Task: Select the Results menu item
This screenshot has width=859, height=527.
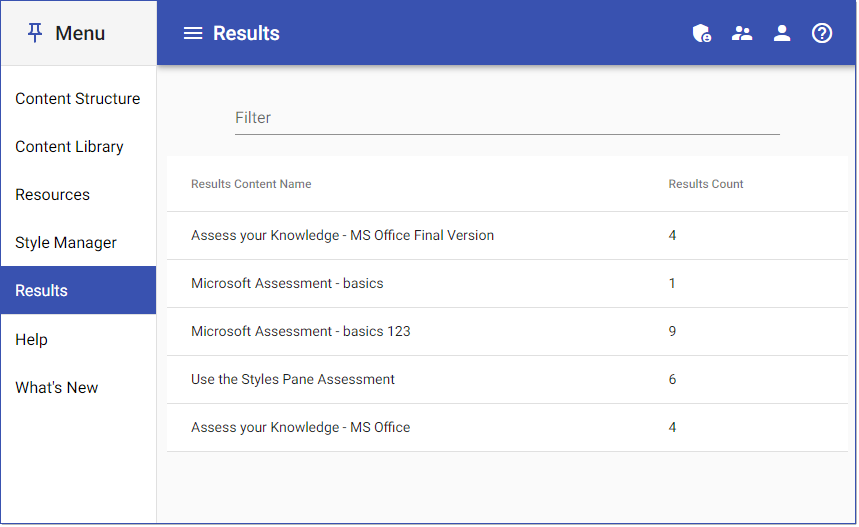Action: pyautogui.click(x=78, y=290)
